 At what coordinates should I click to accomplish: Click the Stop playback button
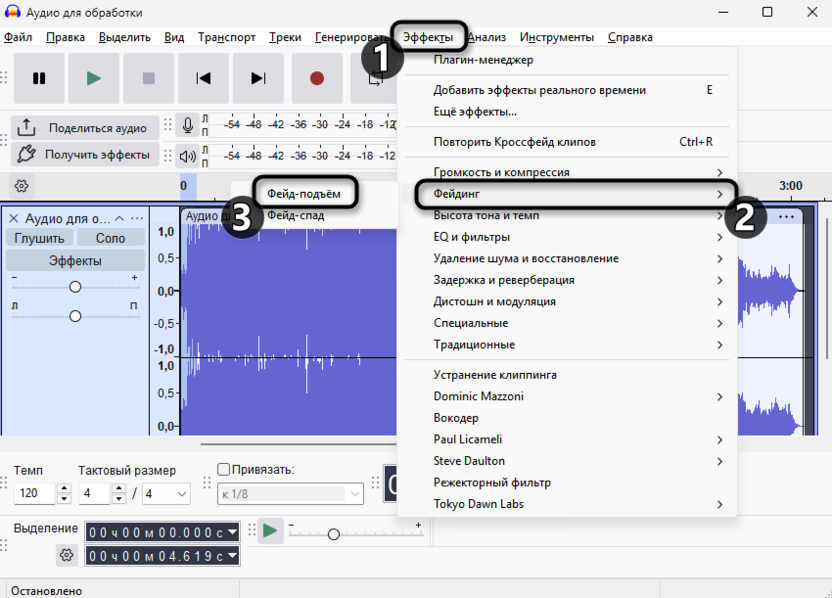[149, 78]
